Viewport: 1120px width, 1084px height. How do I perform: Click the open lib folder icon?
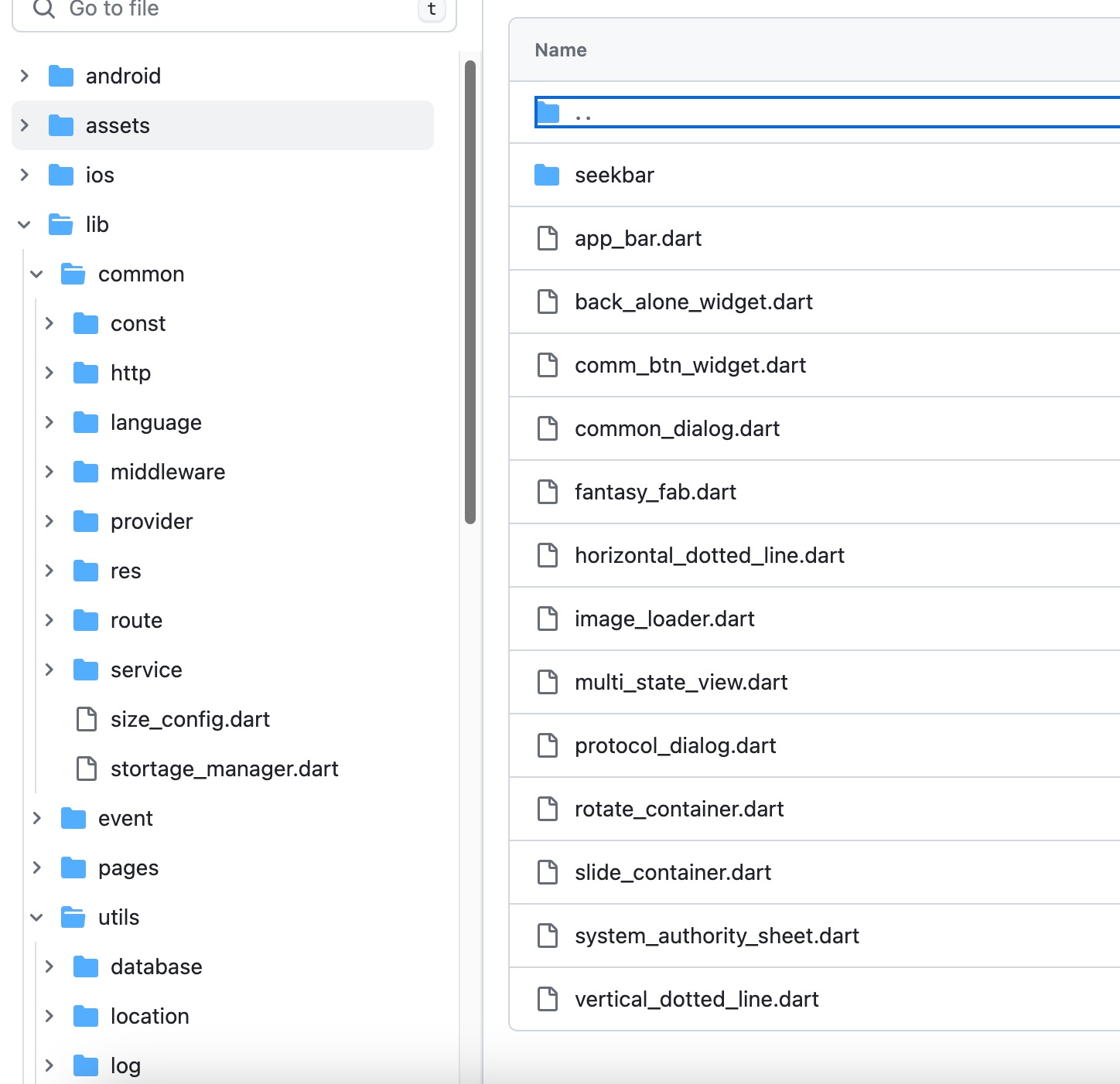[x=61, y=224]
